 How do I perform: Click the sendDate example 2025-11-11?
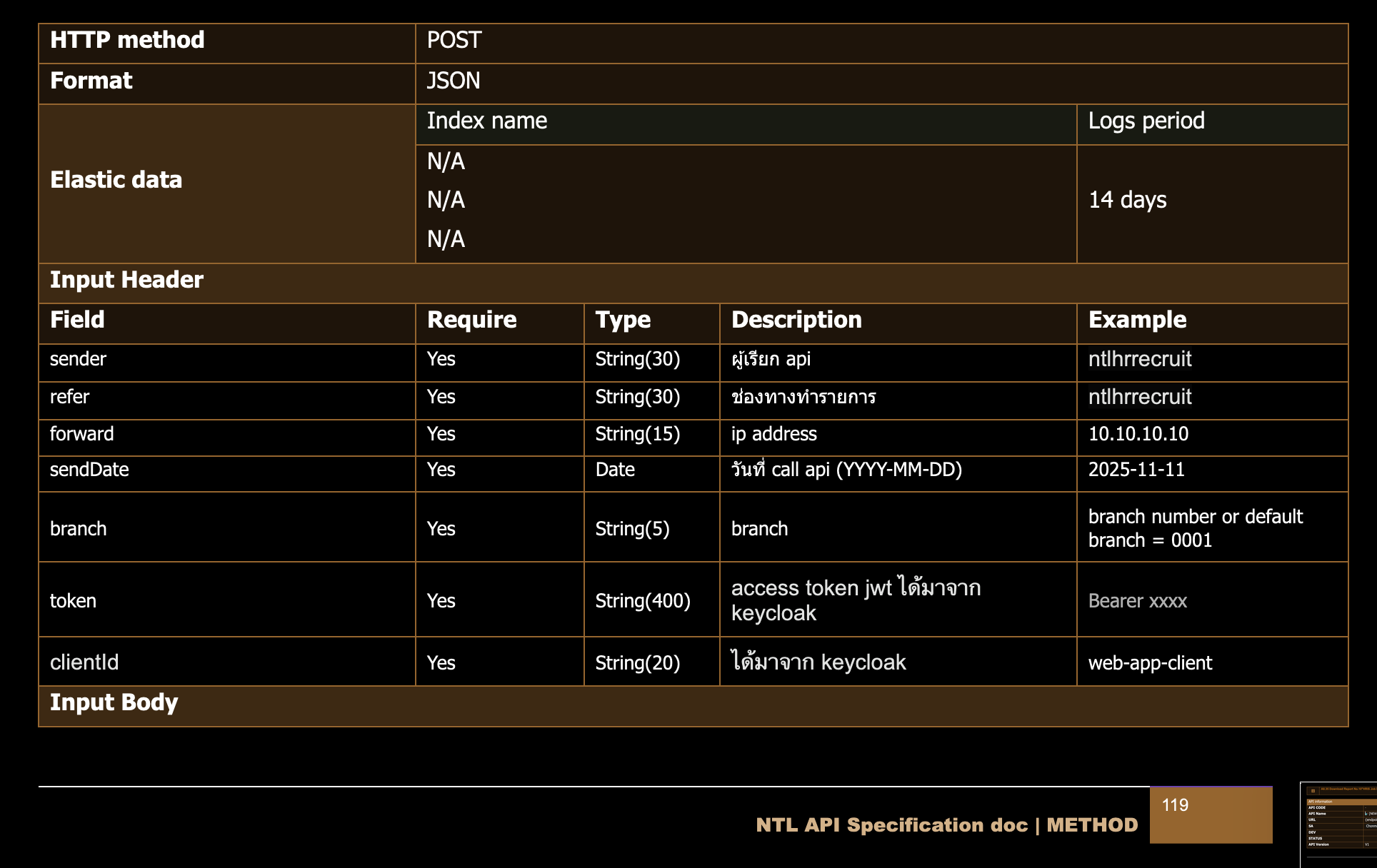1136,470
